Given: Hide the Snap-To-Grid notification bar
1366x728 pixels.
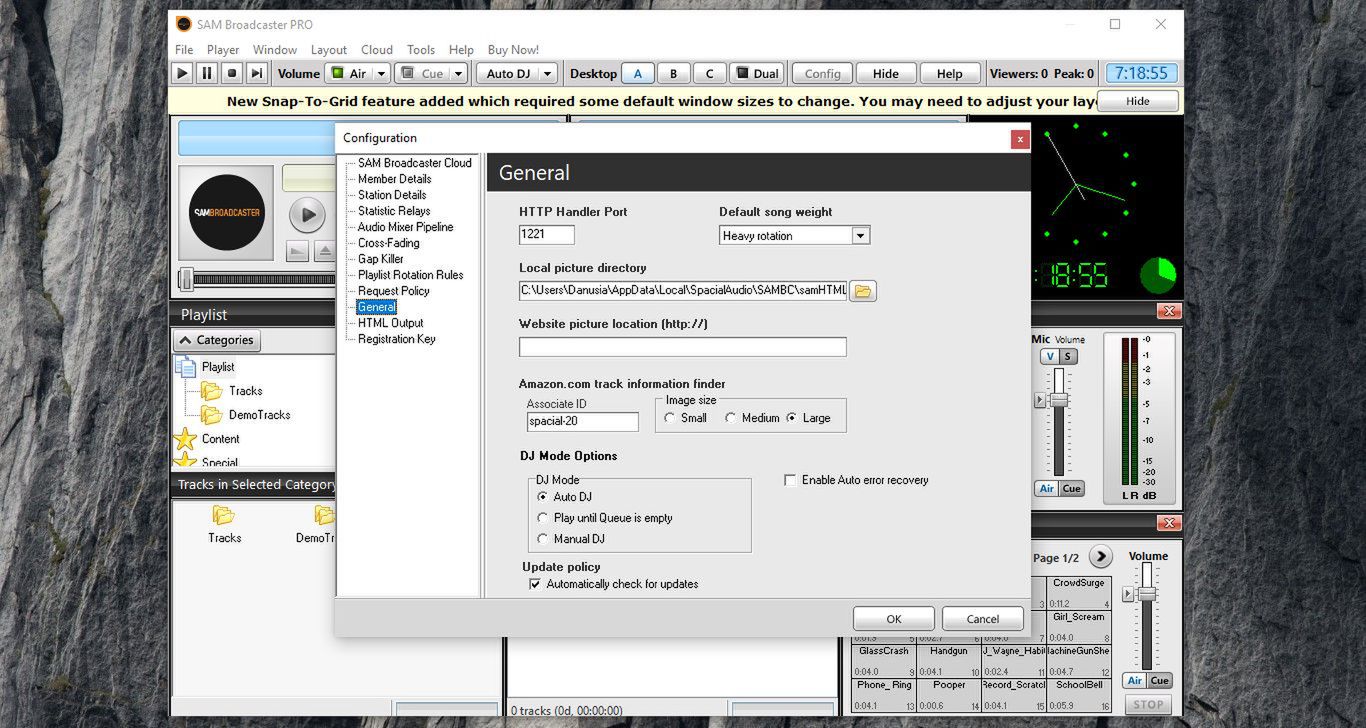Looking at the screenshot, I should (1138, 101).
